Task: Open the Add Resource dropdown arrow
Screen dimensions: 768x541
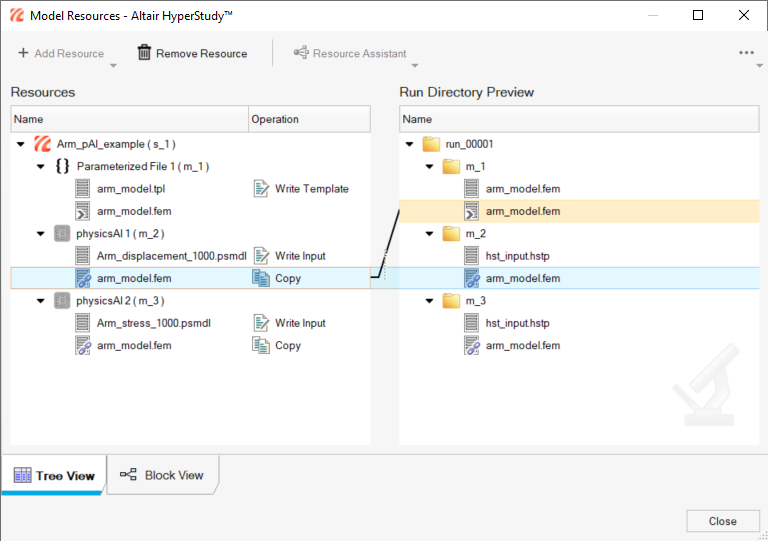Action: (x=113, y=66)
